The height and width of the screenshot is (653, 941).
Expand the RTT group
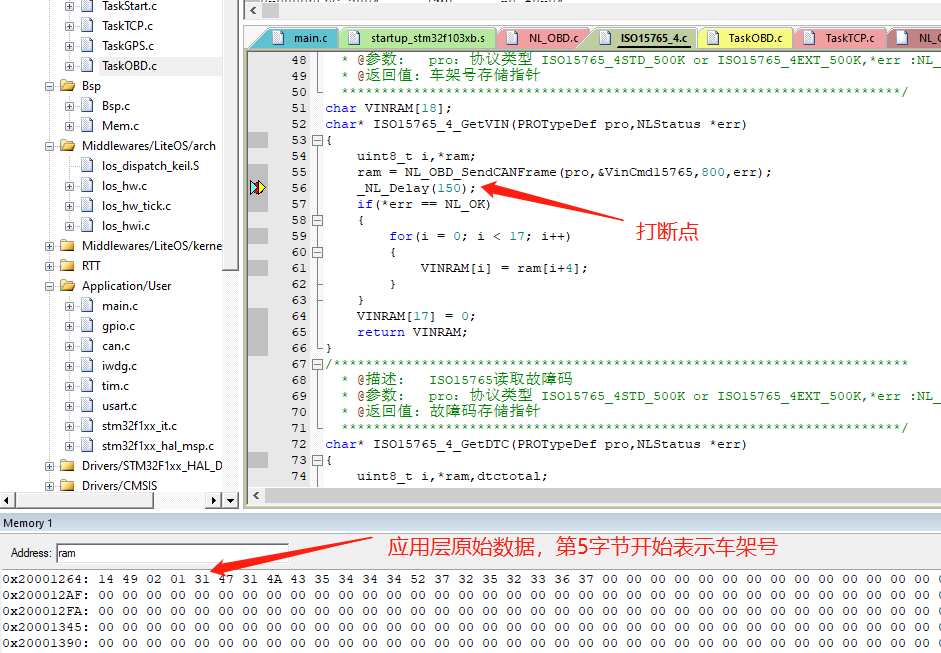(x=50, y=266)
